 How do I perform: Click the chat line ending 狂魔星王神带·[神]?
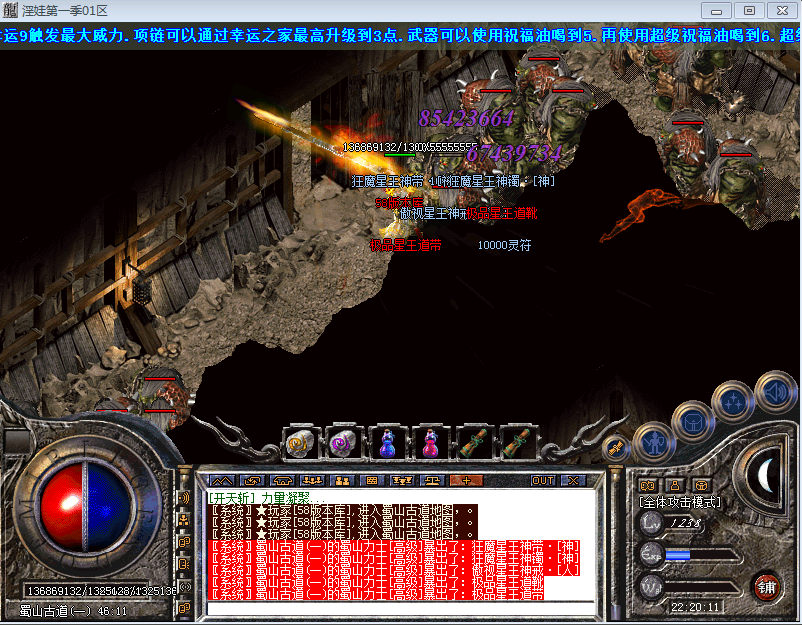(x=394, y=545)
